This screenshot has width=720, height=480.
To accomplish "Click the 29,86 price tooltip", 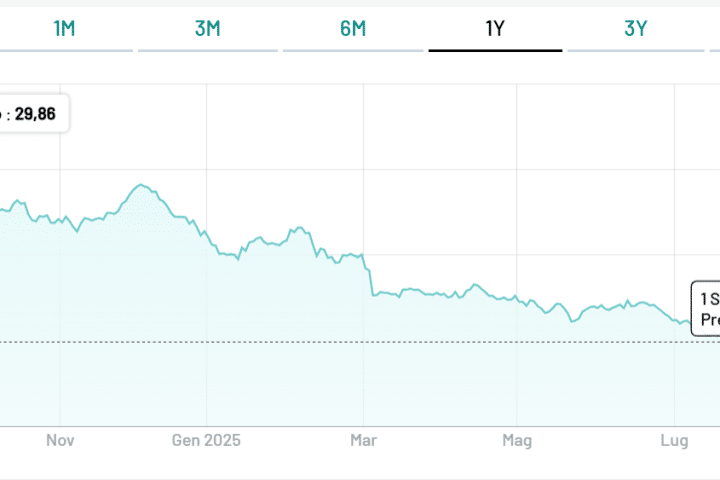I will tap(34, 114).
